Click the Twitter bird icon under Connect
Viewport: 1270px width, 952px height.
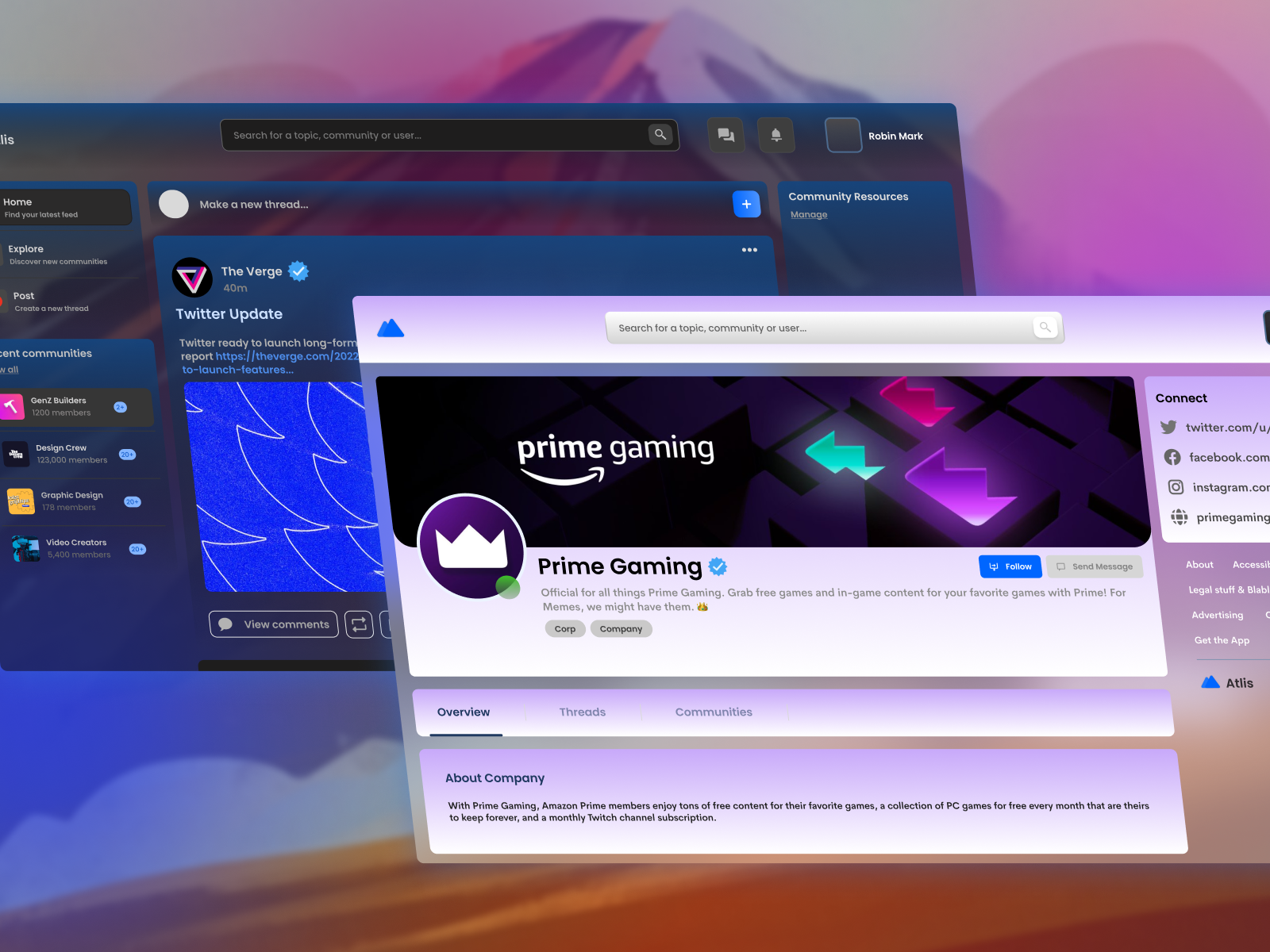(1168, 427)
